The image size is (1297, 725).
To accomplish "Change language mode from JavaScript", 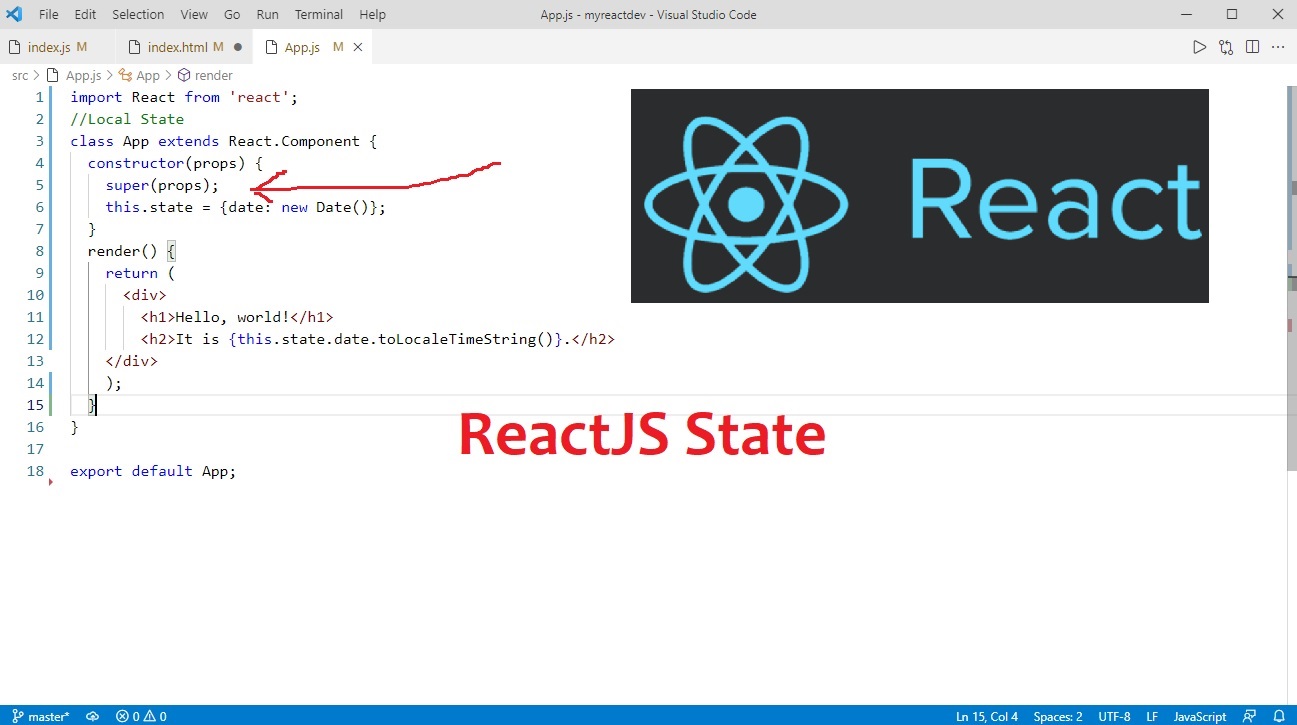I will coord(1199,716).
